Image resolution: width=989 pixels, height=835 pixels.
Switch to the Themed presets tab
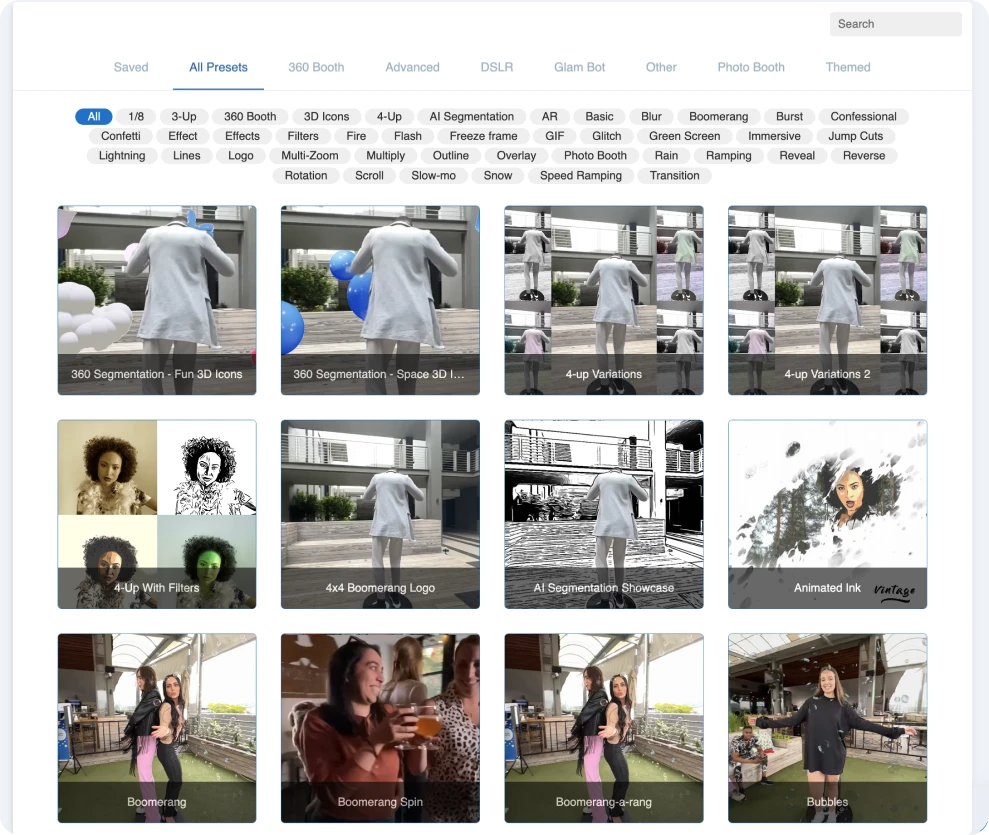(848, 67)
